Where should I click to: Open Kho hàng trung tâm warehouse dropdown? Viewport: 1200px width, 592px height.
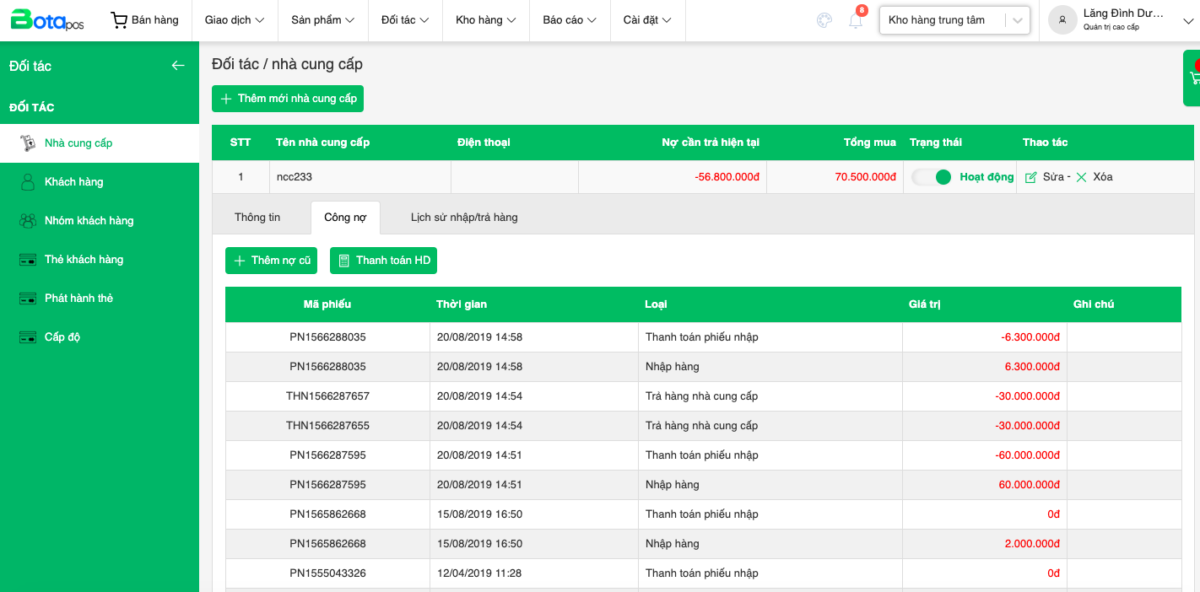coord(953,20)
